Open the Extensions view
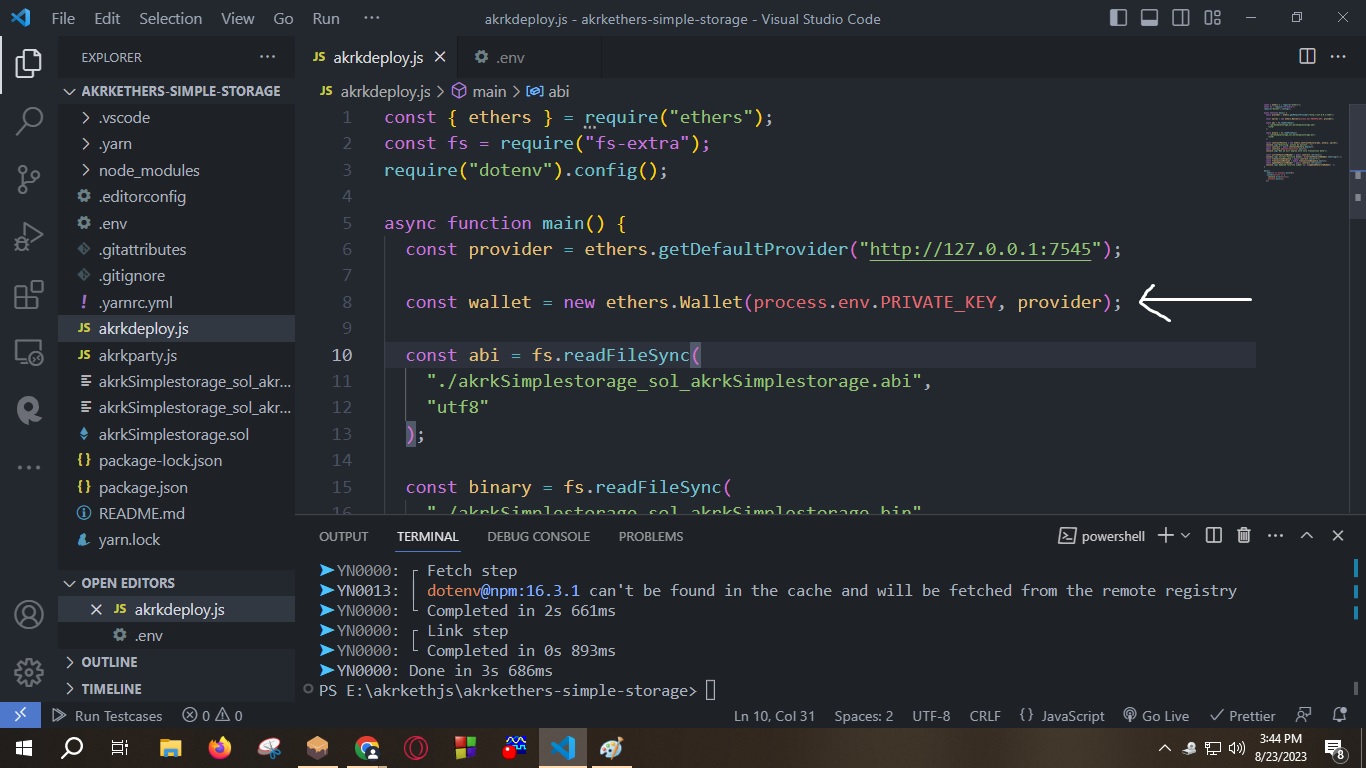The height and width of the screenshot is (768, 1366). pos(29,294)
